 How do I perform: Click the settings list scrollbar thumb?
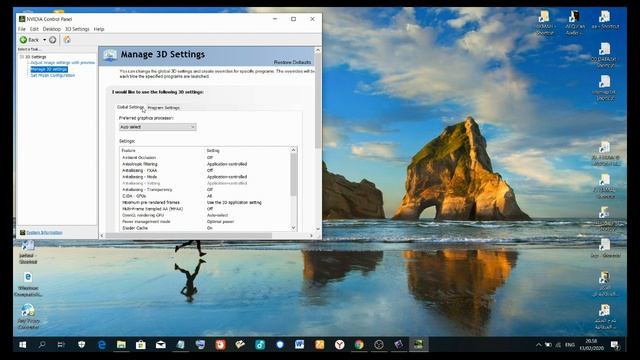(293, 175)
